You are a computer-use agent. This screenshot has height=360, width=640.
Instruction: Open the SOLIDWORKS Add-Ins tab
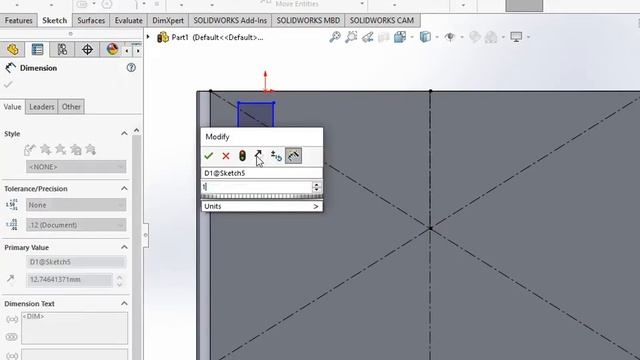point(230,20)
